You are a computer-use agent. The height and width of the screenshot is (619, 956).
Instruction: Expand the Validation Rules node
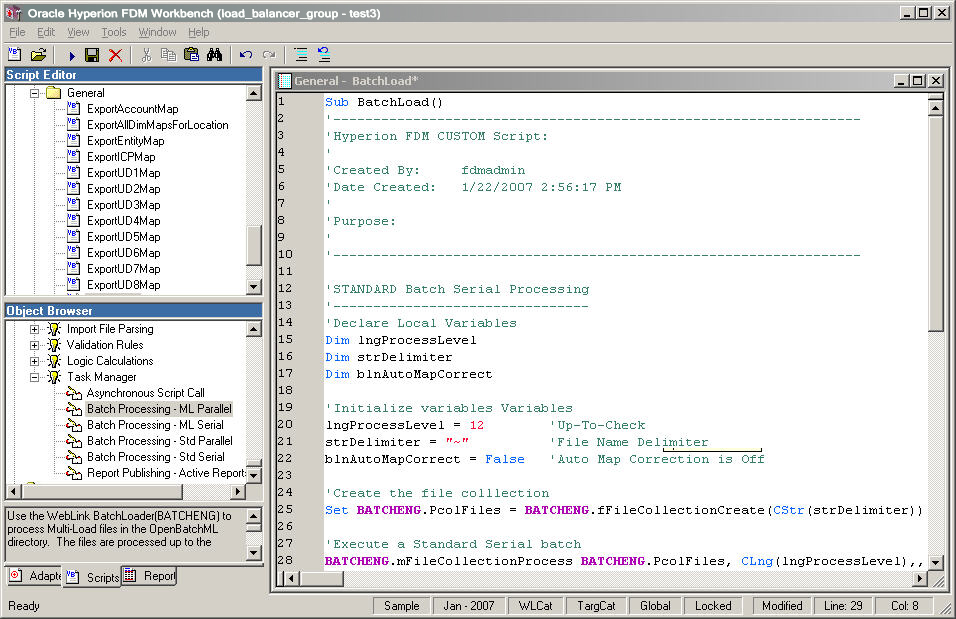(x=35, y=345)
